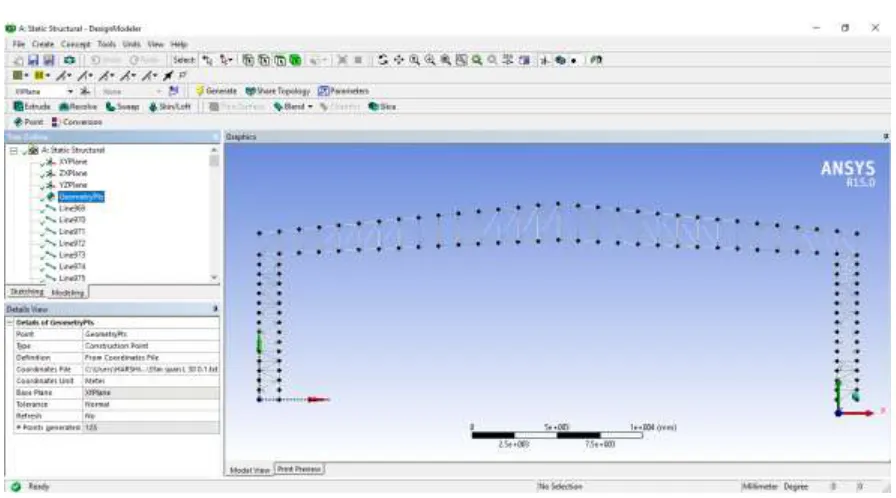896x498 pixels.
Task: Activate the Rotate view tool
Action: (x=383, y=60)
